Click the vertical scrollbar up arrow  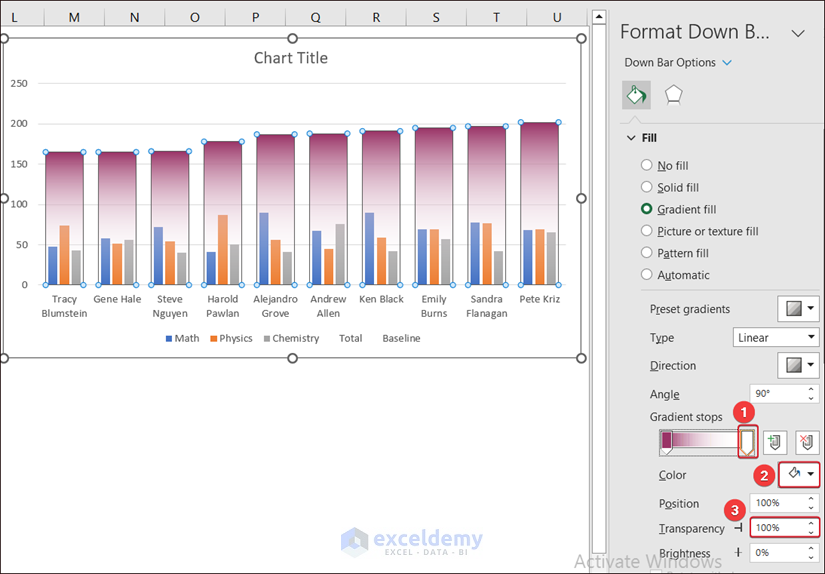[x=599, y=17]
